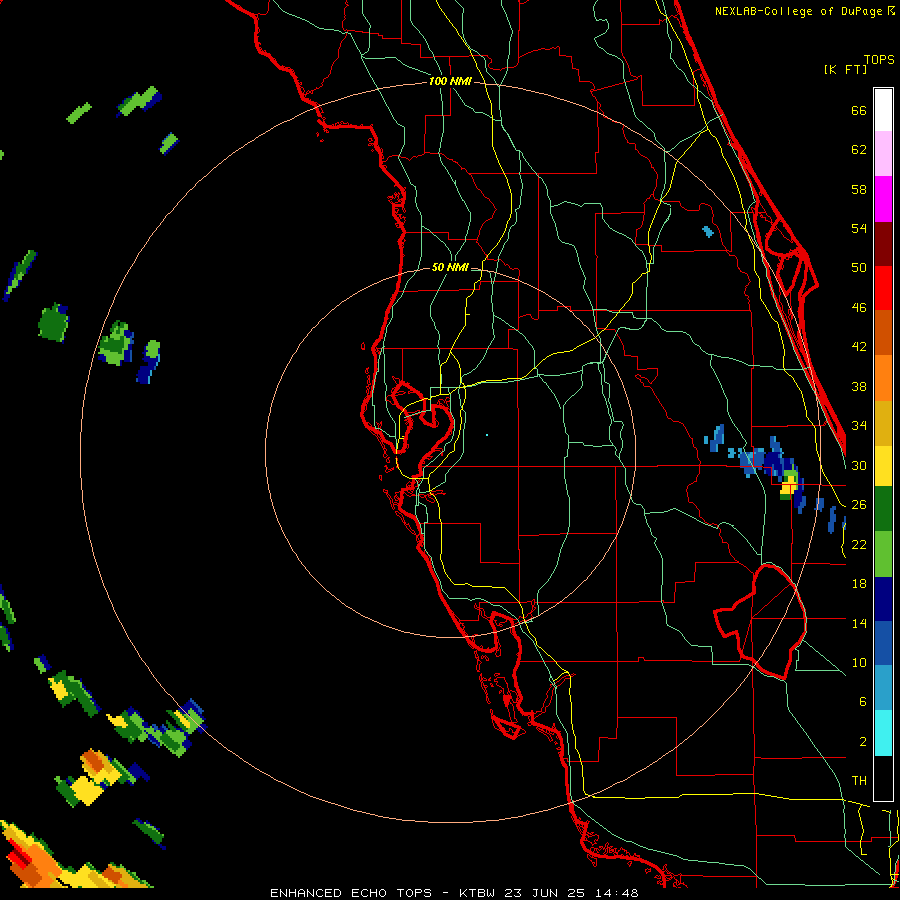Screen dimensions: 900x900
Task: Click the 100 NMI range ring label
Action: [450, 82]
